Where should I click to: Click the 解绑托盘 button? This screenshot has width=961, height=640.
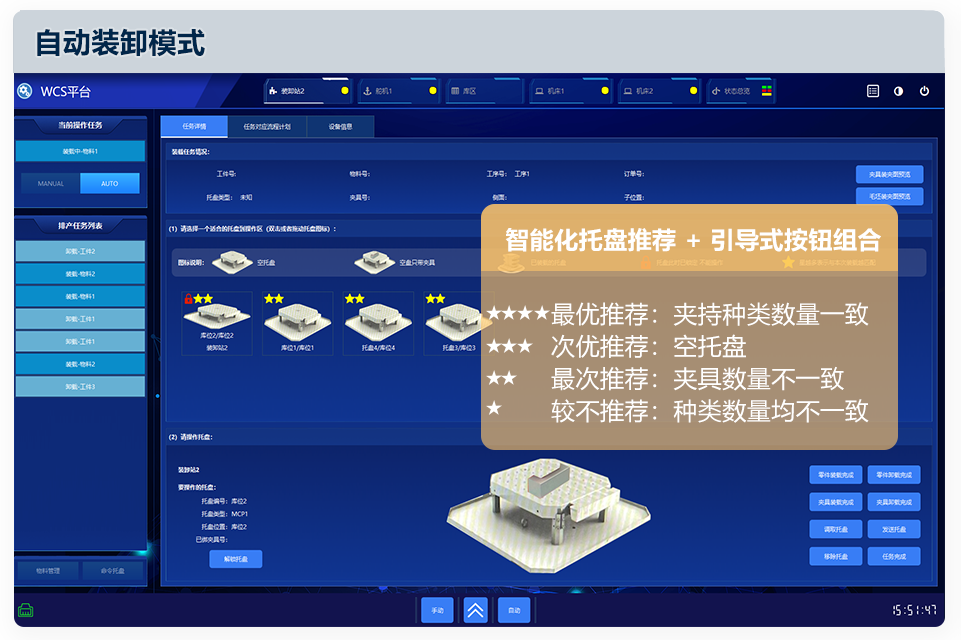click(x=235, y=559)
